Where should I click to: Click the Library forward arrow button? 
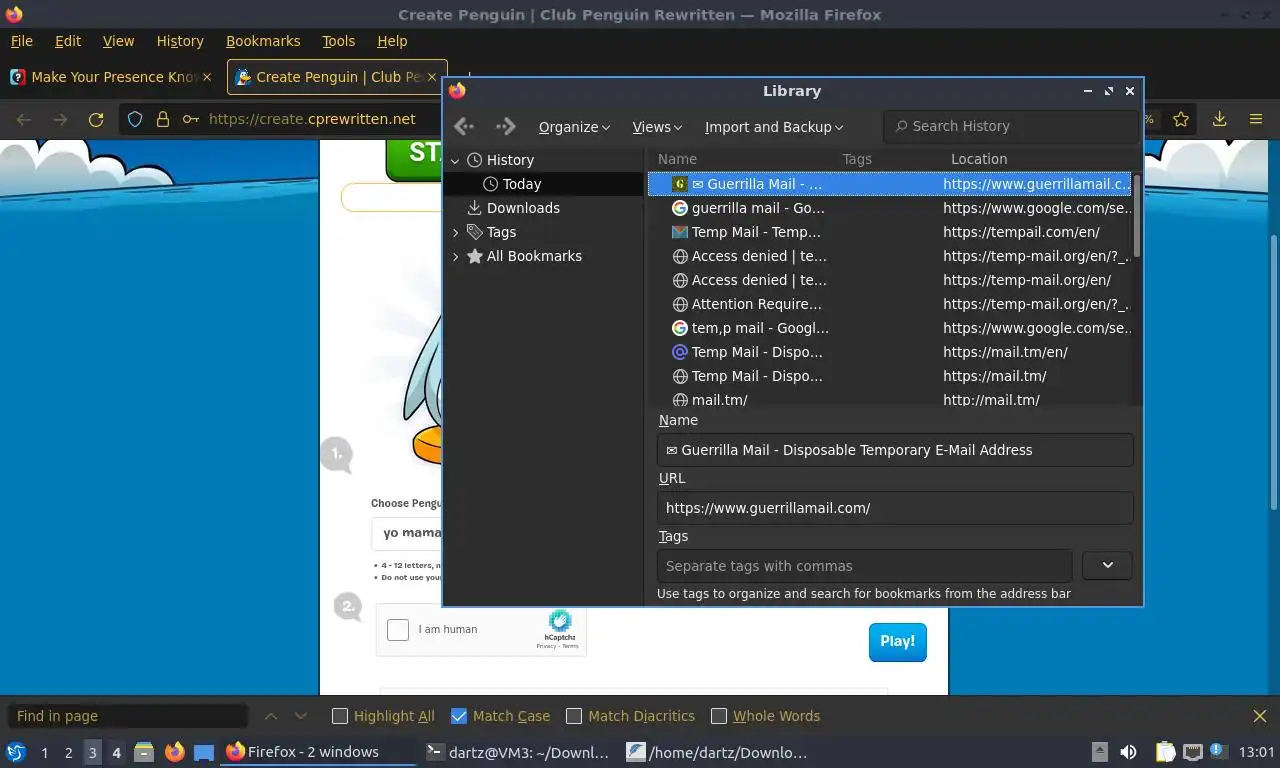(505, 127)
